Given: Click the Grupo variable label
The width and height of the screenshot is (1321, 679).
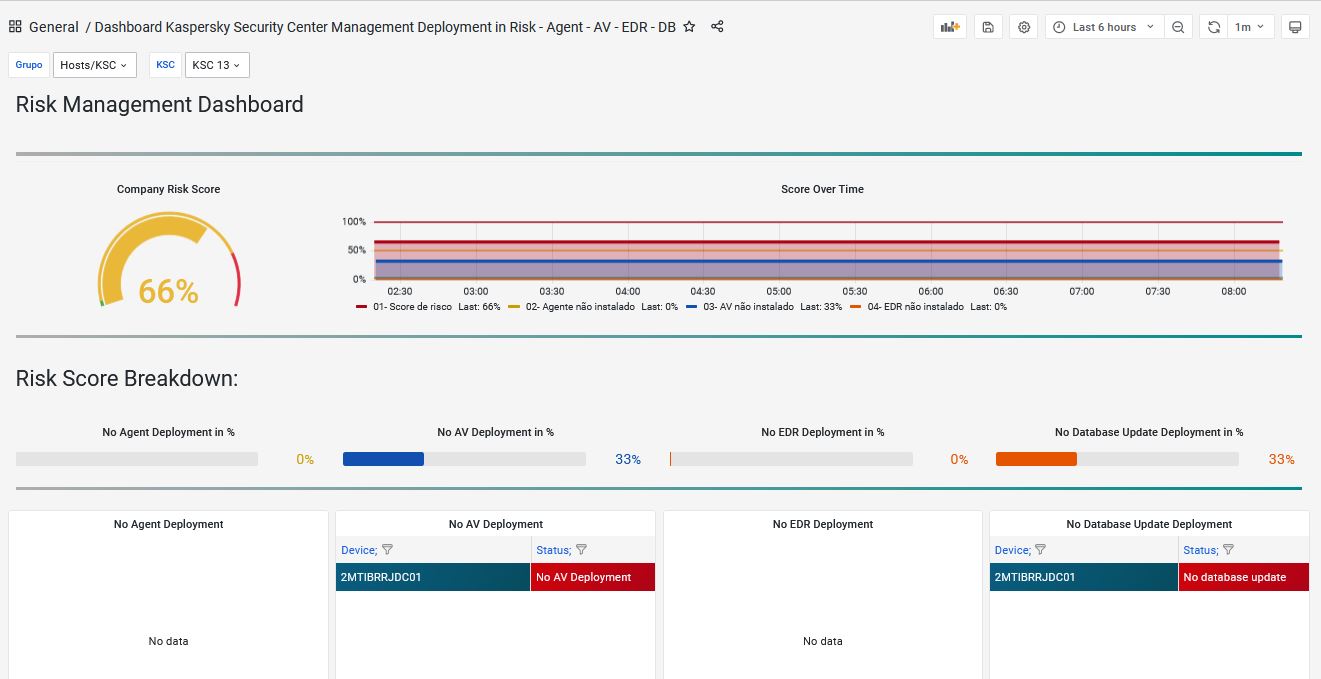Looking at the screenshot, I should (x=29, y=65).
